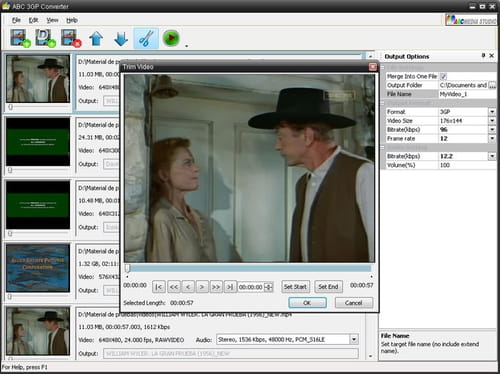This screenshot has width=500, height=374.
Task: Open the Edit menu
Action: tap(33, 20)
